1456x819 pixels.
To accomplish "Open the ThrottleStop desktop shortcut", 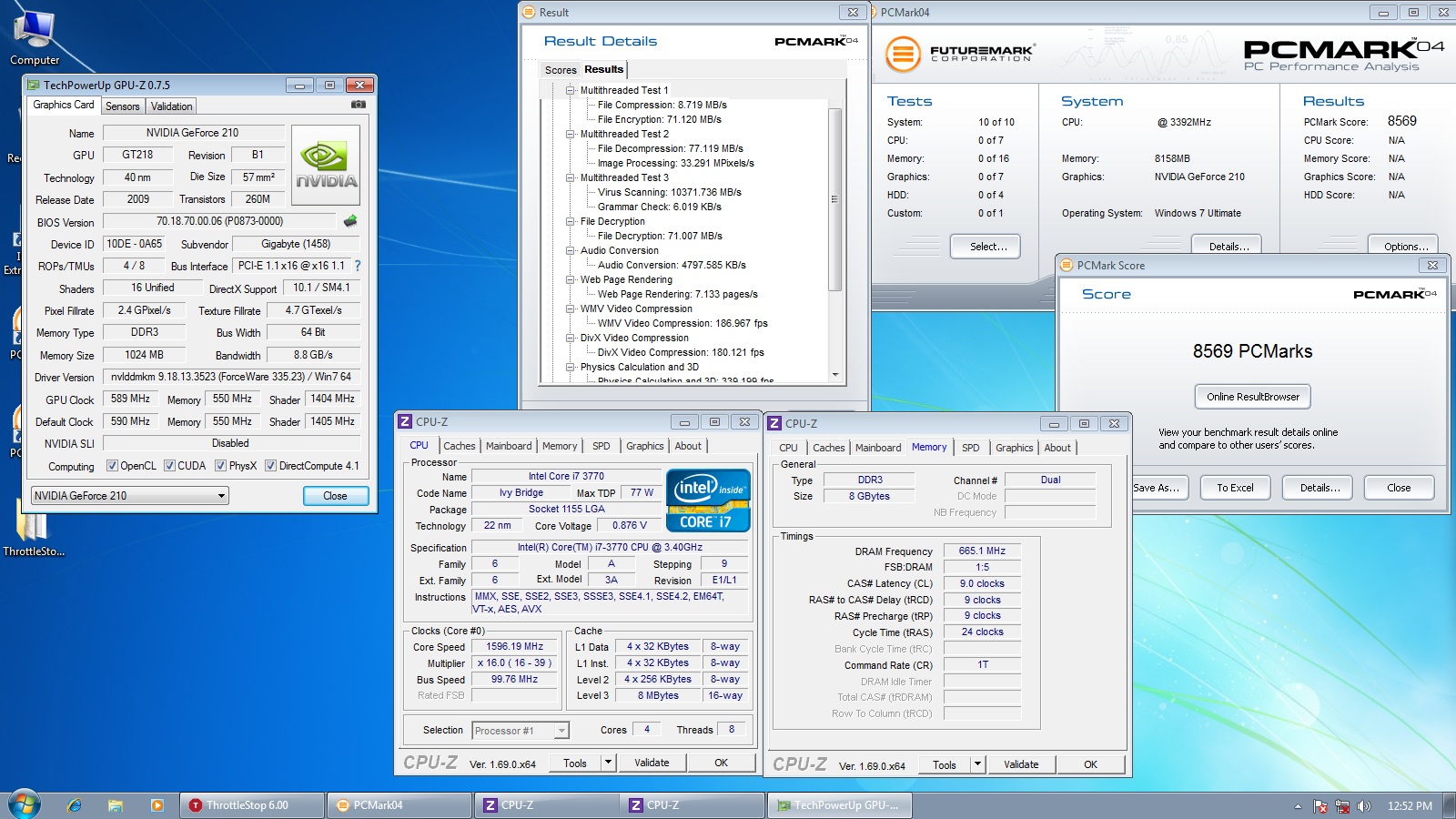I will pyautogui.click(x=33, y=528).
